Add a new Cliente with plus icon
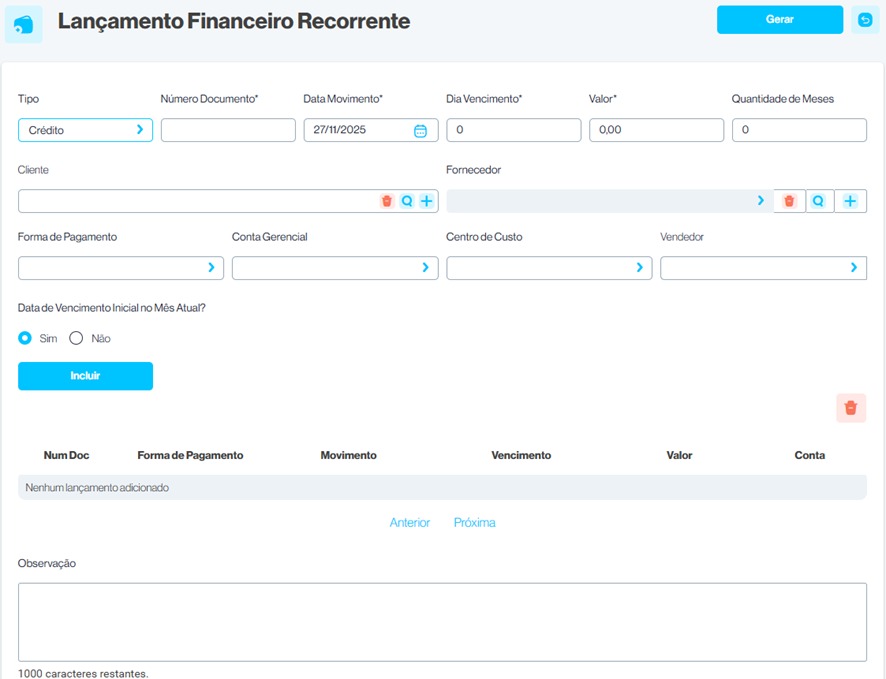Viewport: 886px width, 679px height. [427, 201]
